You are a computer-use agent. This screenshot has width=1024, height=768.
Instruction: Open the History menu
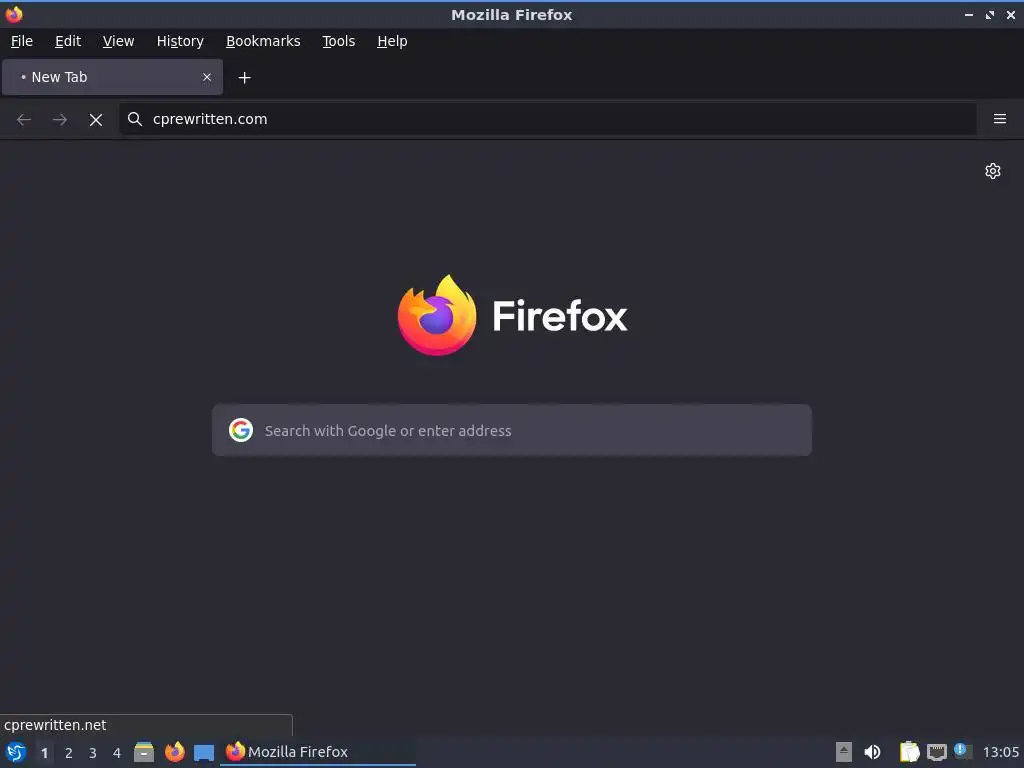(180, 41)
